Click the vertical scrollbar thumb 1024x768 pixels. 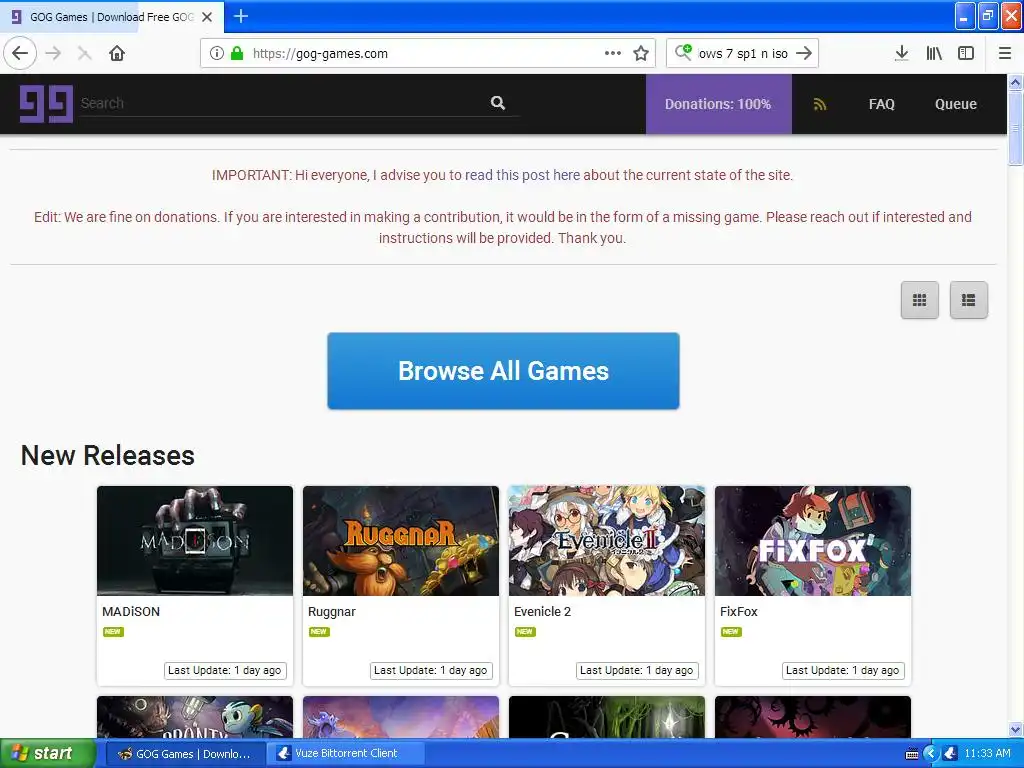[x=1015, y=129]
